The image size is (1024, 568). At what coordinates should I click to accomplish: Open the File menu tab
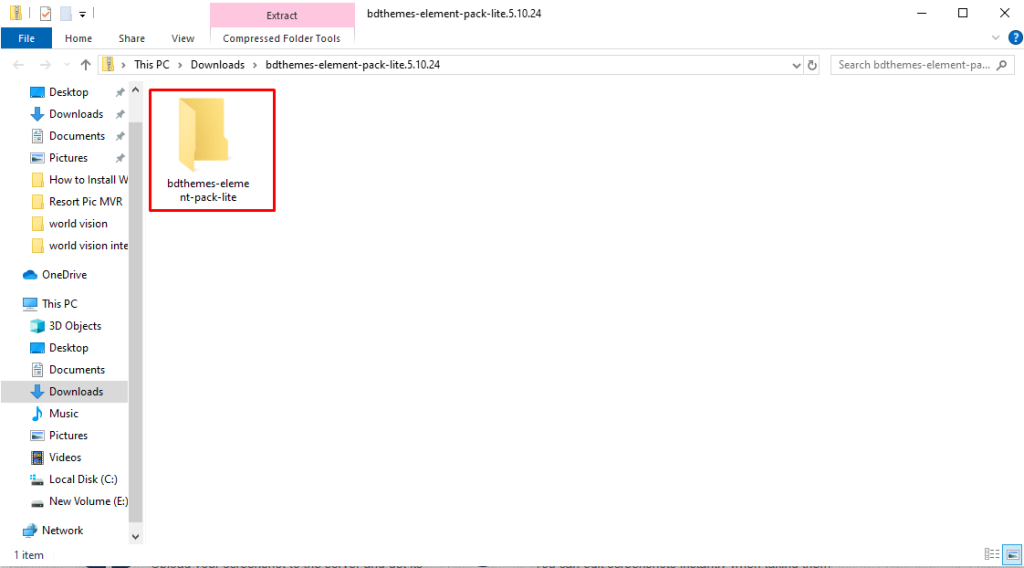coord(26,38)
